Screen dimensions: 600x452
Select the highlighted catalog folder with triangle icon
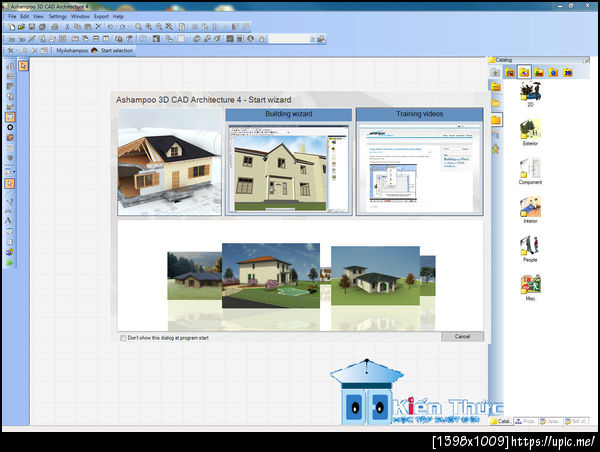coord(524,72)
